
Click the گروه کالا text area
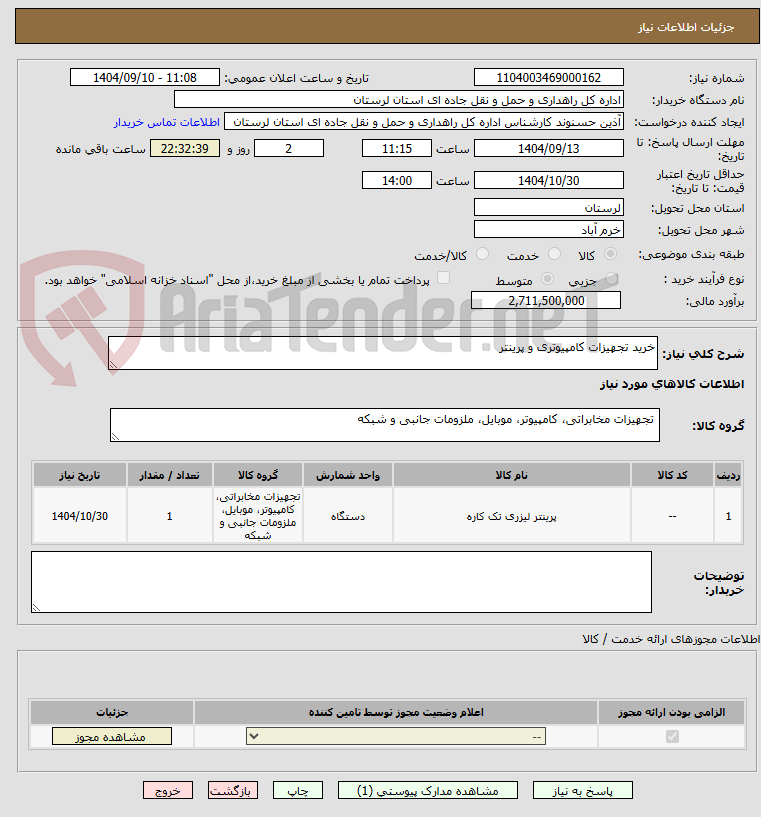(385, 425)
